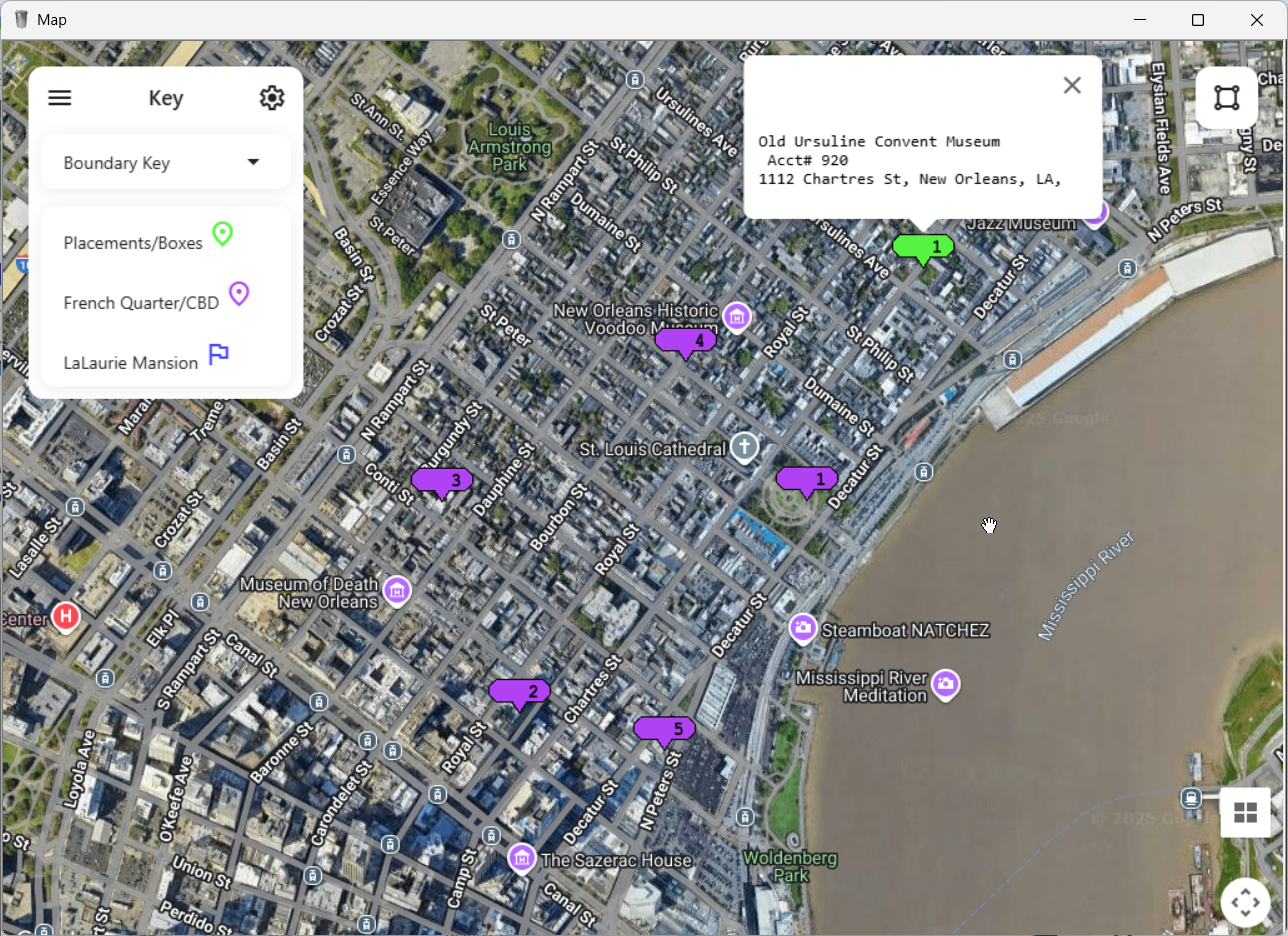This screenshot has height=936, width=1288.
Task: Click the French Quarter/CBD purple pin icon
Action: click(238, 293)
